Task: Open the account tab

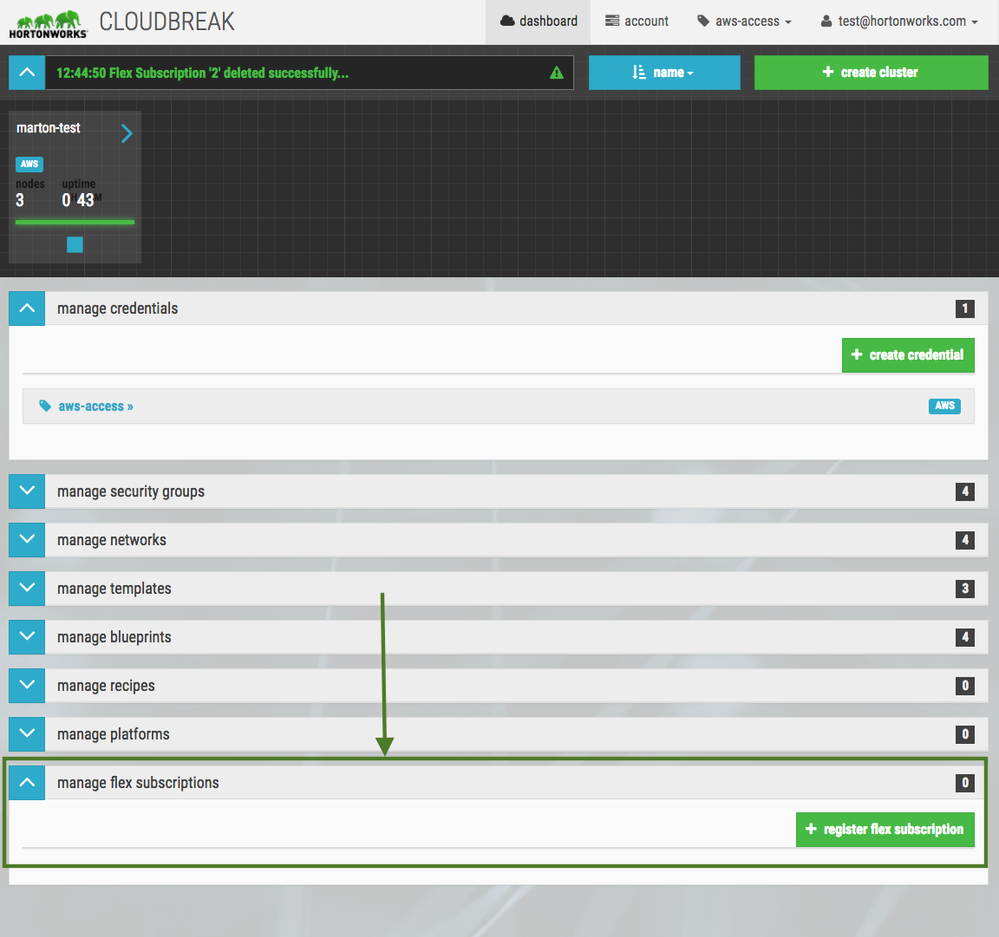Action: click(x=636, y=21)
